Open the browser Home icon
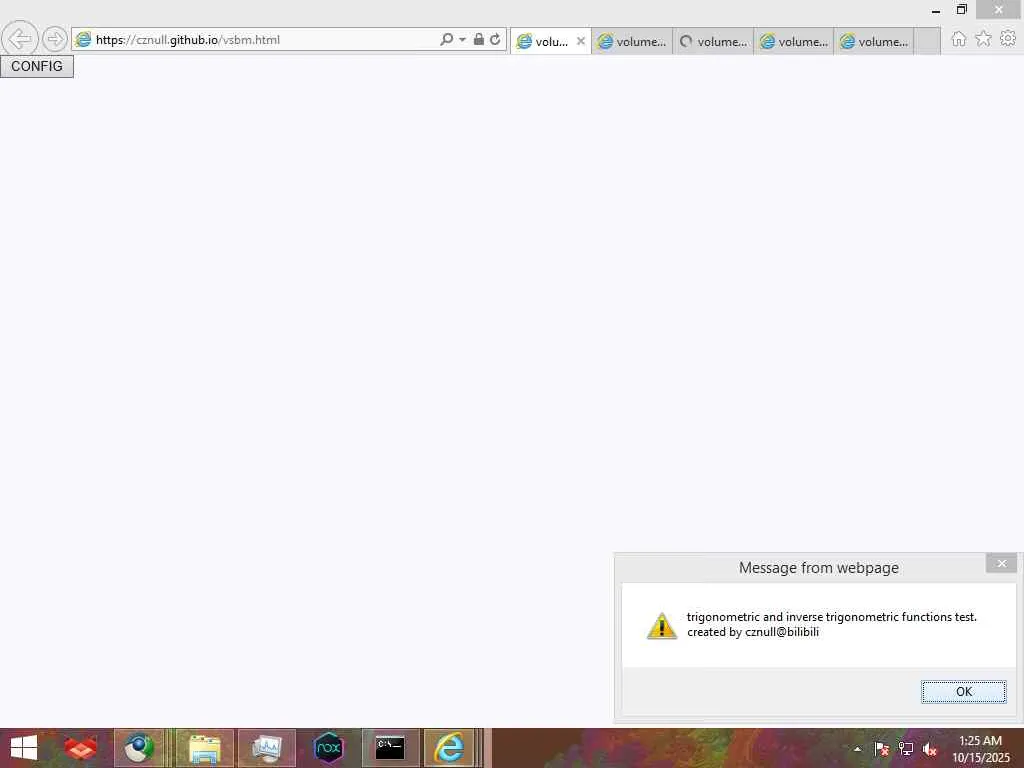1024x768 pixels. click(958, 39)
